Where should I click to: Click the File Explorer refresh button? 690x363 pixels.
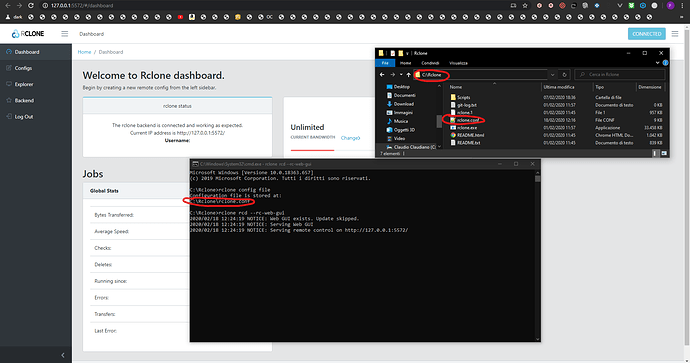click(x=565, y=75)
